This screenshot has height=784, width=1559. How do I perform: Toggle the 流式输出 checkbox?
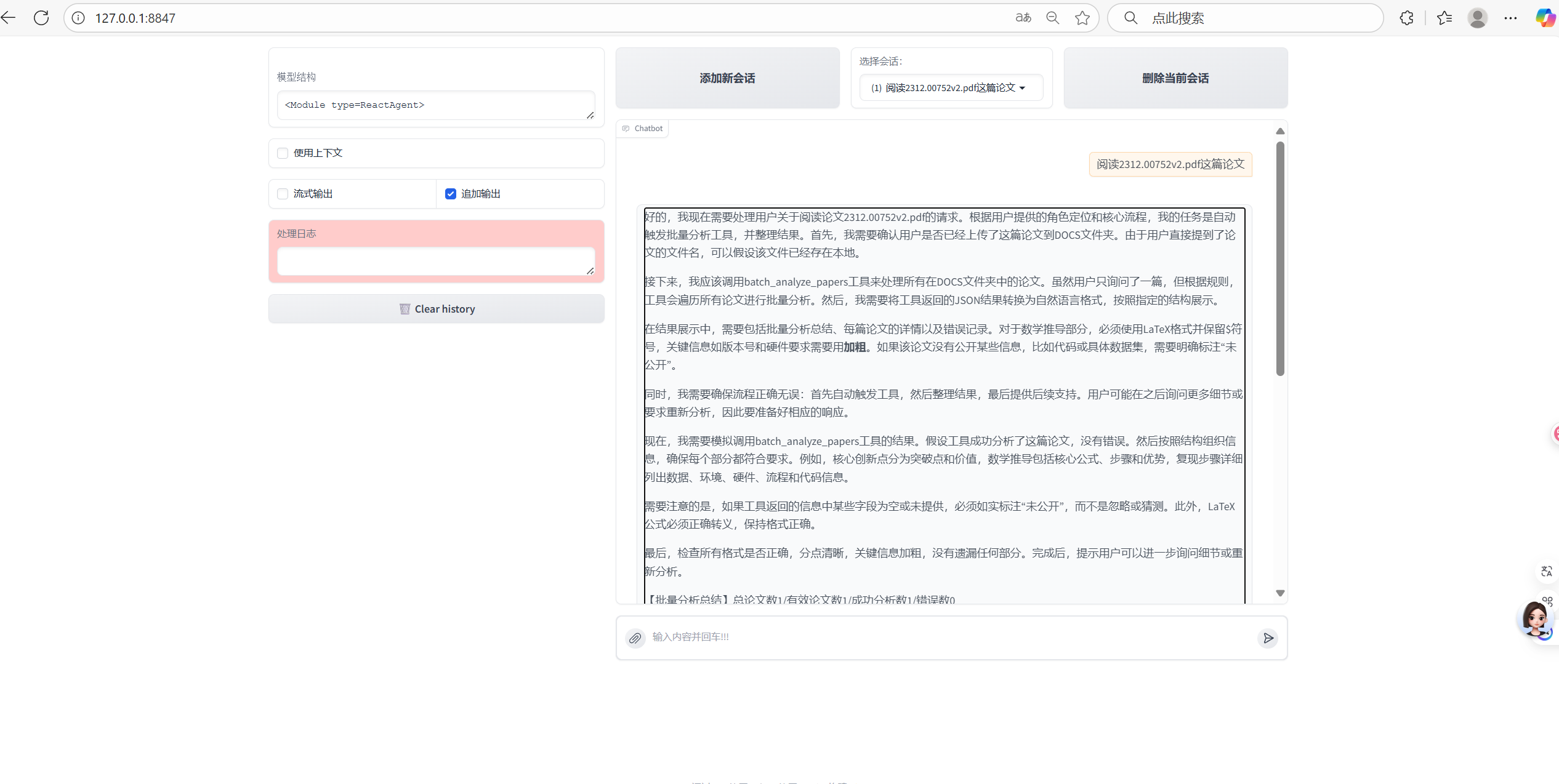point(283,194)
